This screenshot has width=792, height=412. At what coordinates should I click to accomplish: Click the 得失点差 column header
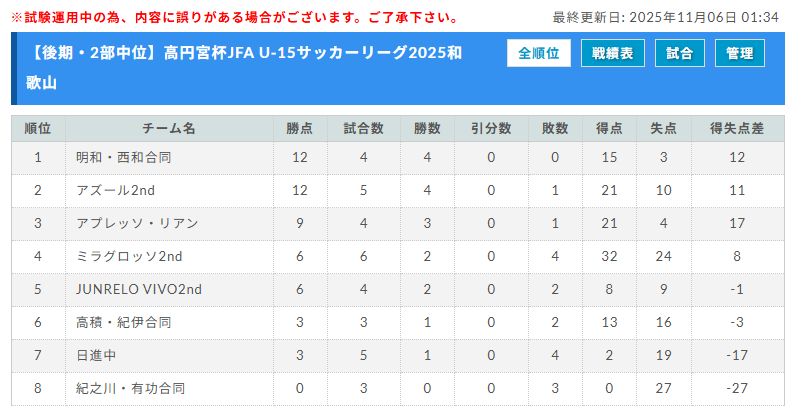[737, 129]
